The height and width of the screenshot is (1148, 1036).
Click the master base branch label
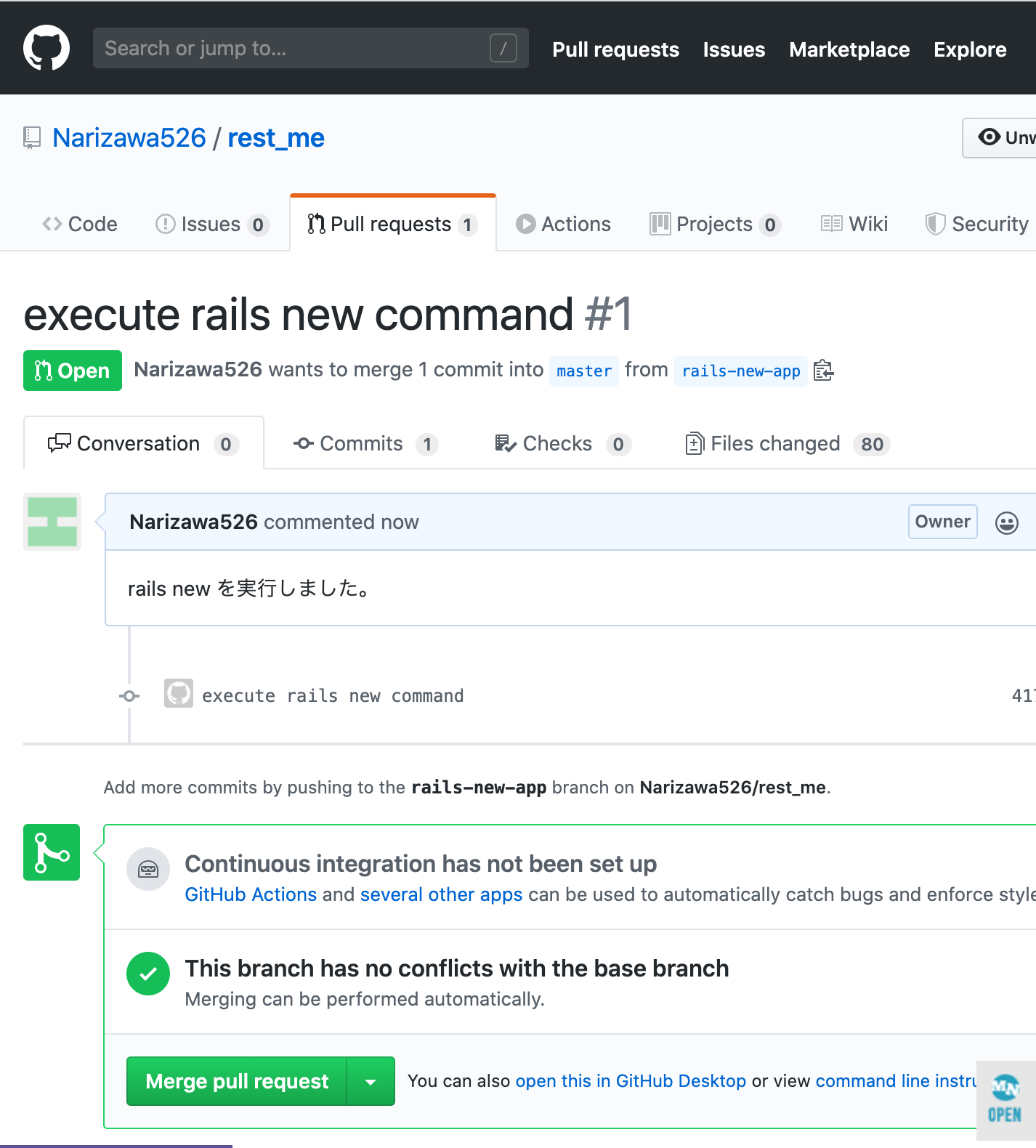(584, 371)
